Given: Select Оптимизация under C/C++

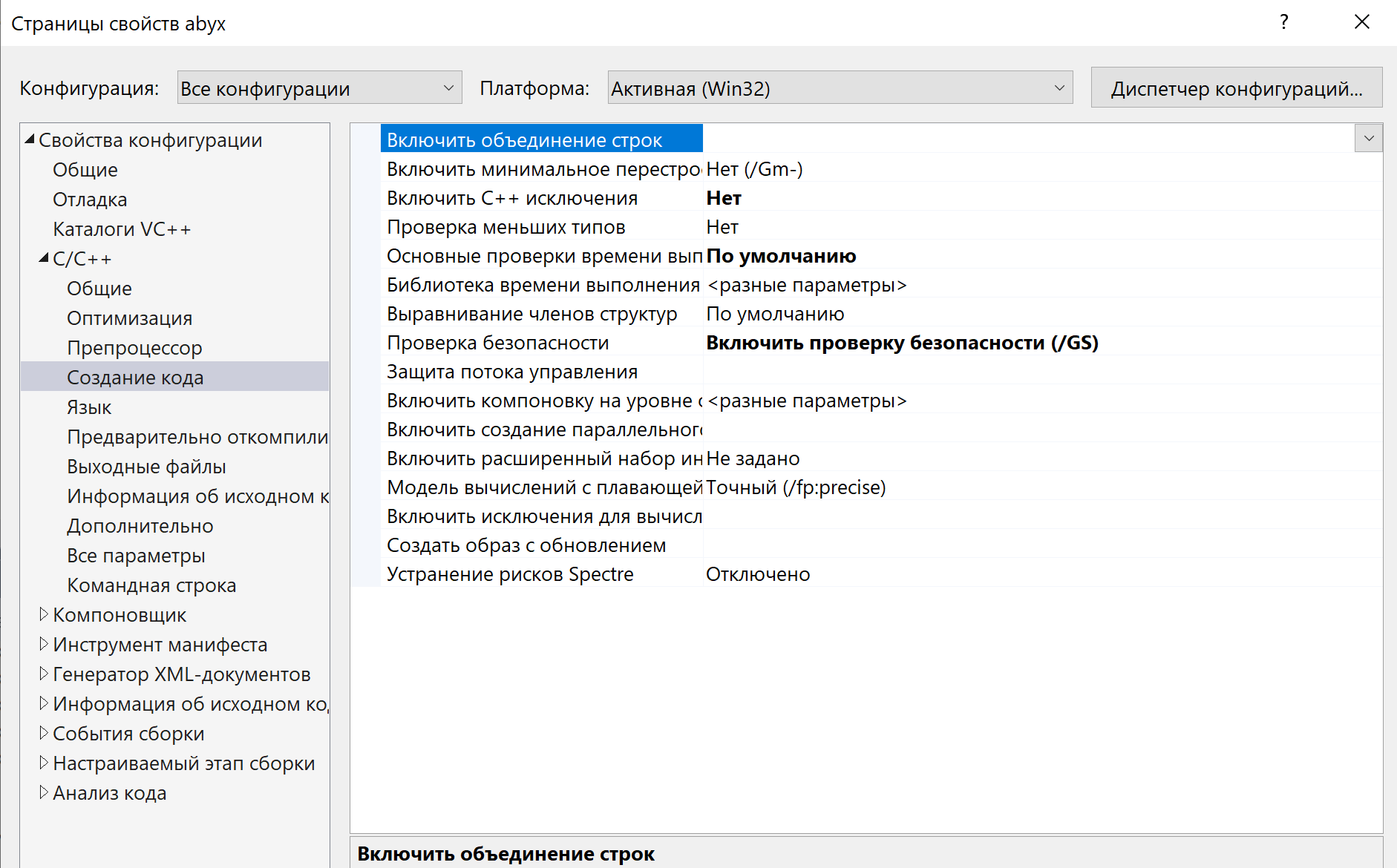Looking at the screenshot, I should pyautogui.click(x=129, y=318).
